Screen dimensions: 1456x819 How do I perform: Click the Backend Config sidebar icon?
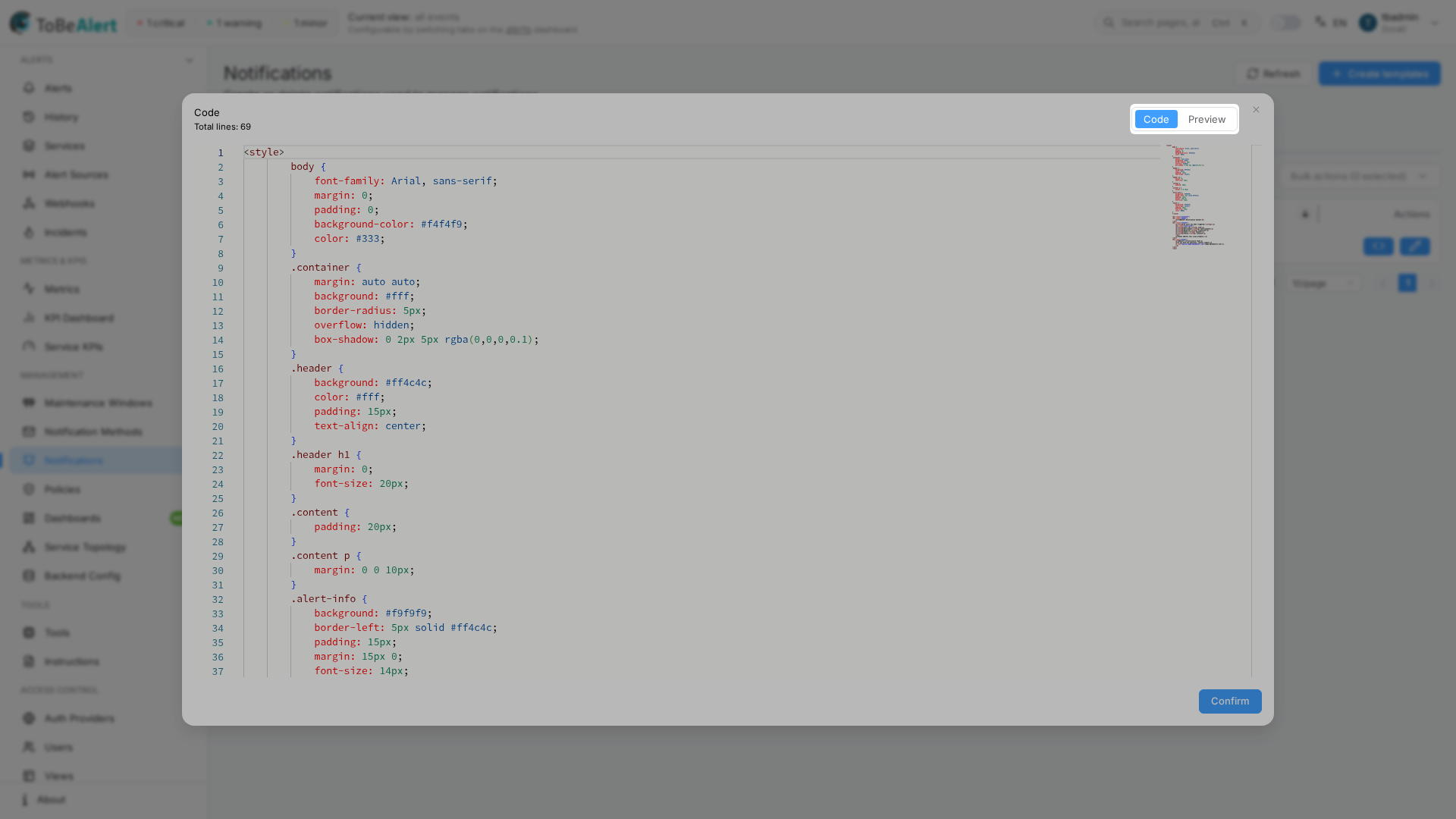click(x=29, y=576)
